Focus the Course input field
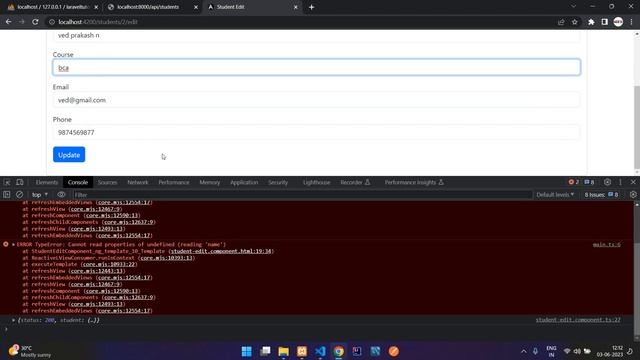640x360 pixels. coord(316,67)
